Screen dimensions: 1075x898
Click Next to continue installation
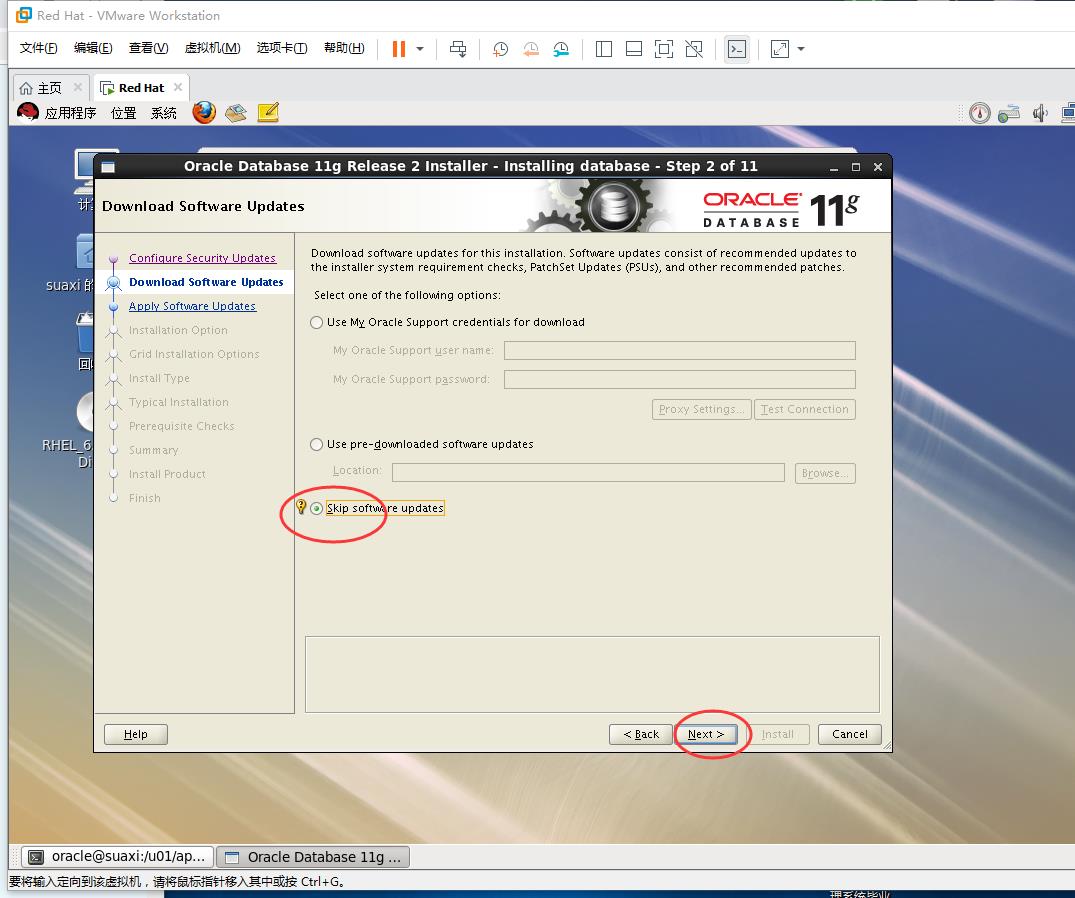(706, 734)
